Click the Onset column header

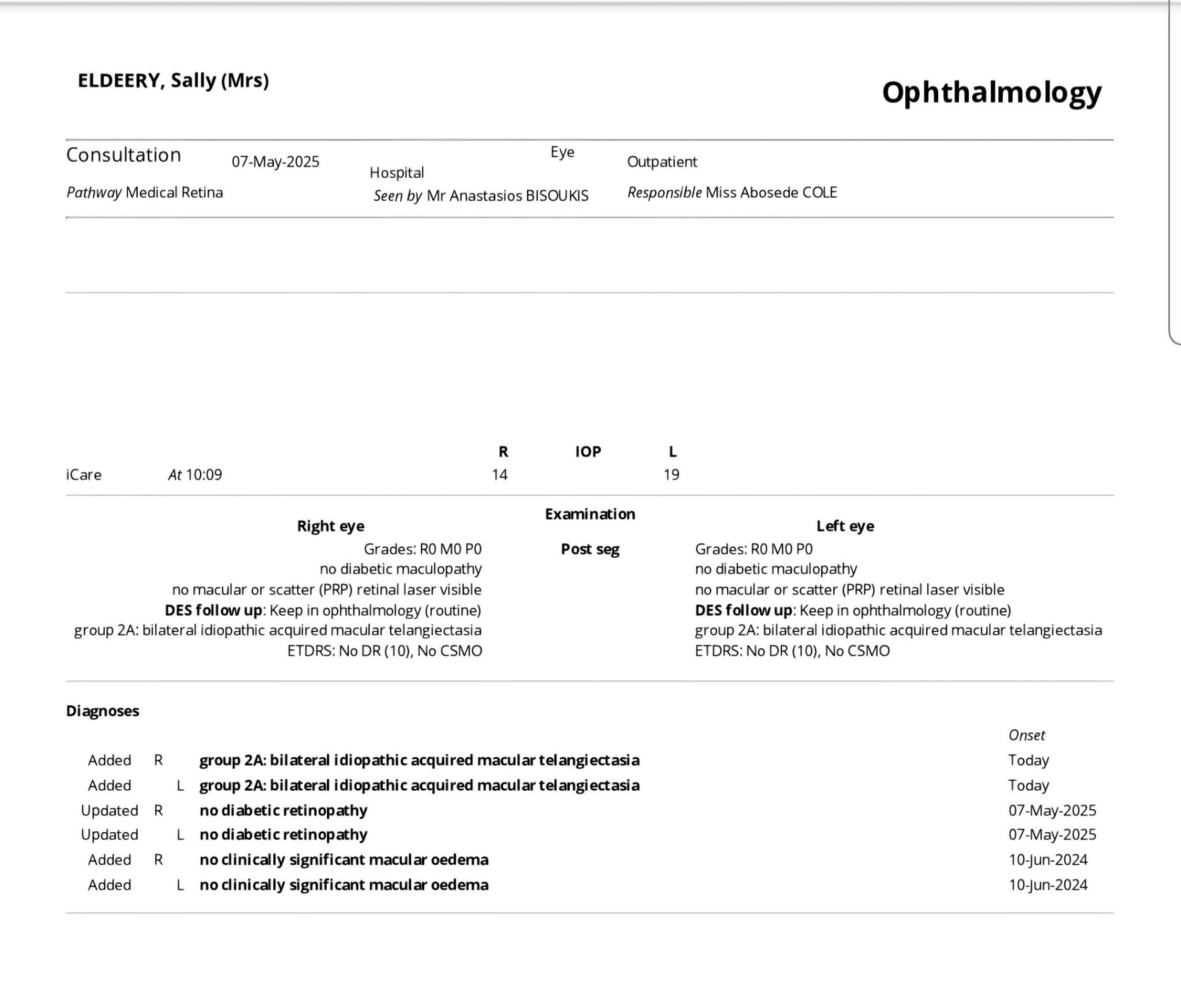click(x=1026, y=735)
